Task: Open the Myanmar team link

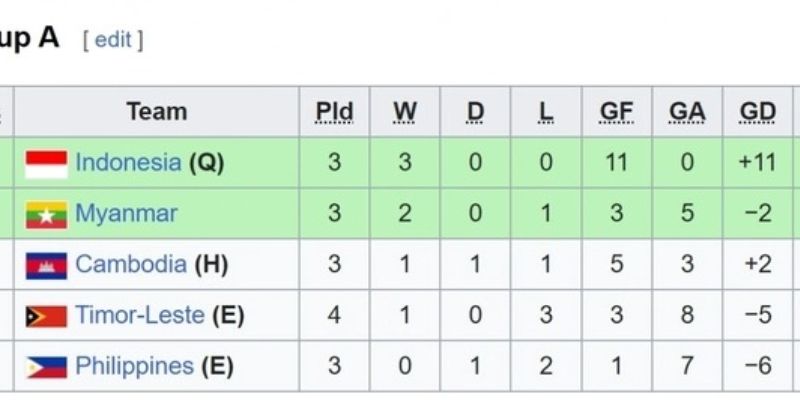Action: [x=126, y=213]
